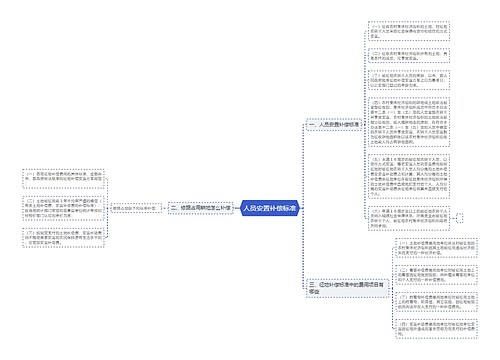This screenshot has height=360, width=500.
Task: Select the central node 人员安置补偿标准
Action: (x=270, y=208)
